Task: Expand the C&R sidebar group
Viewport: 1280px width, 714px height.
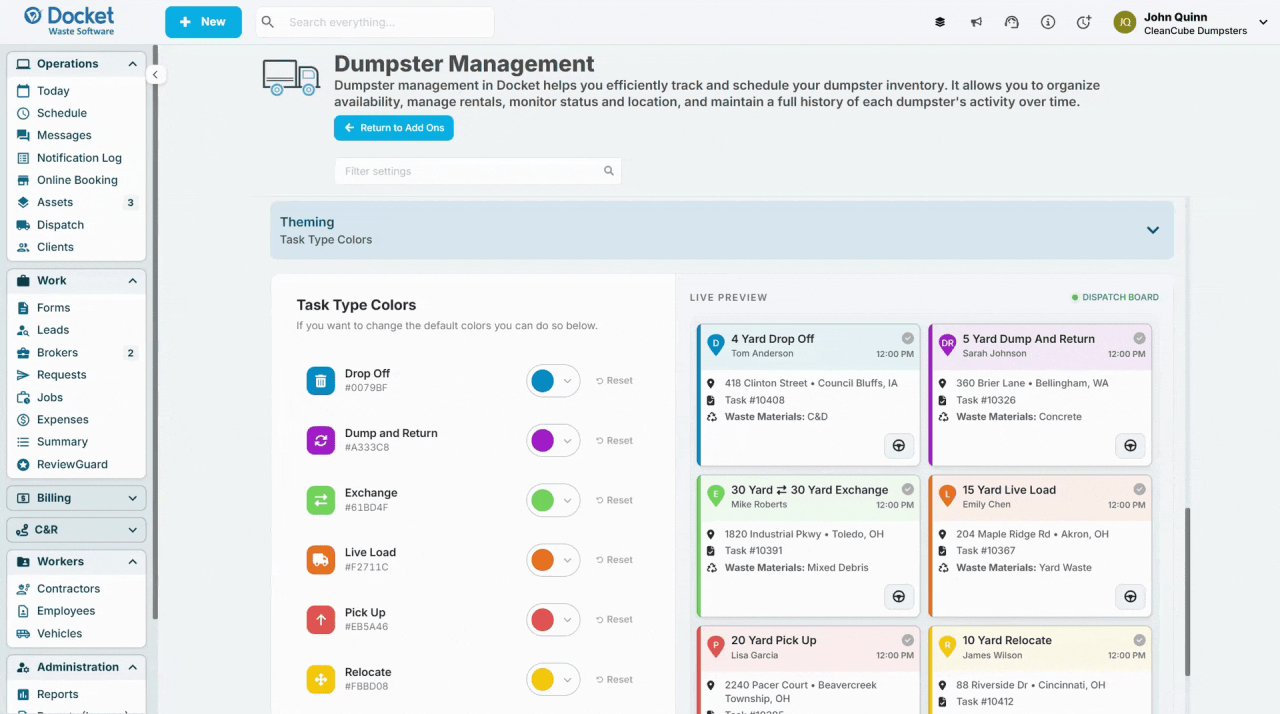Action: [132, 530]
